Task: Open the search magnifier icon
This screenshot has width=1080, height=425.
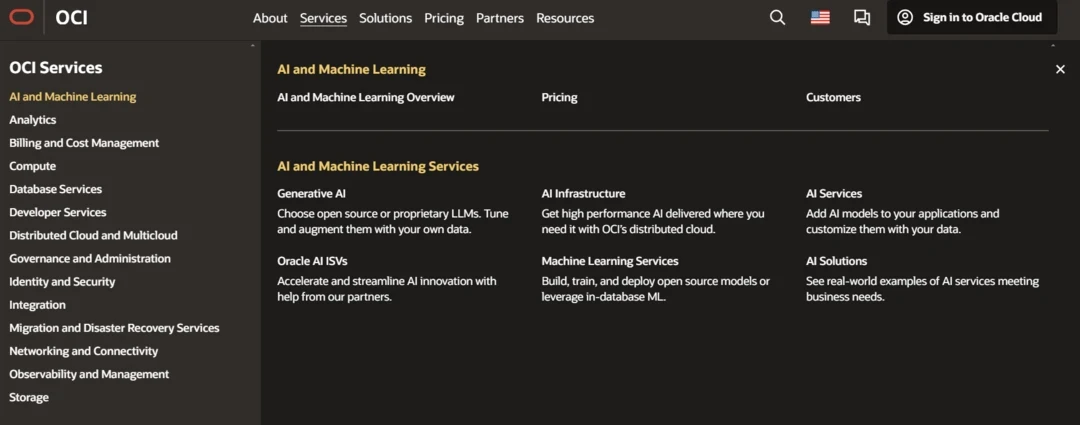Action: [x=777, y=17]
